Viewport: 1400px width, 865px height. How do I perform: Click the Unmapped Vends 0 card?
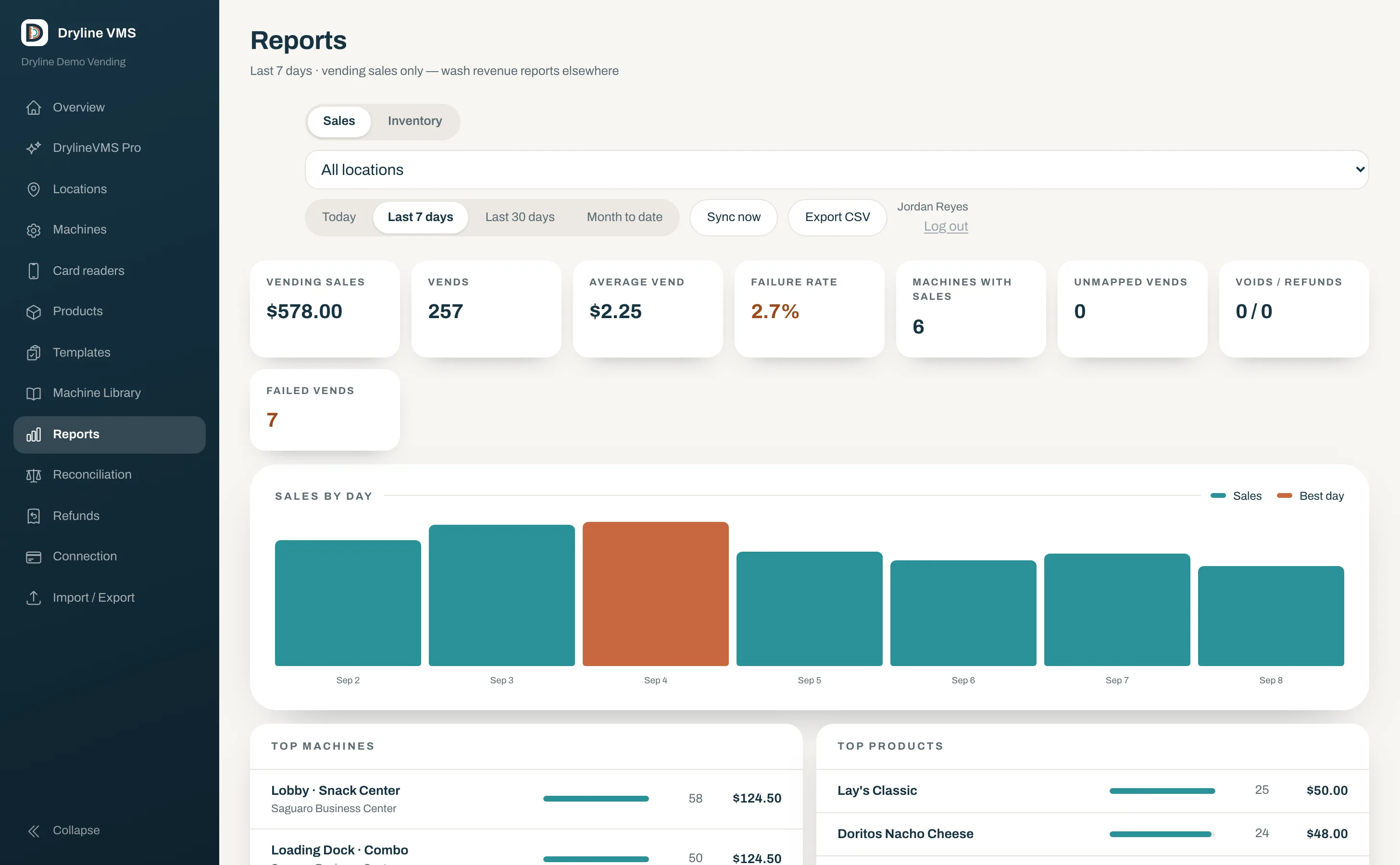(1132, 309)
